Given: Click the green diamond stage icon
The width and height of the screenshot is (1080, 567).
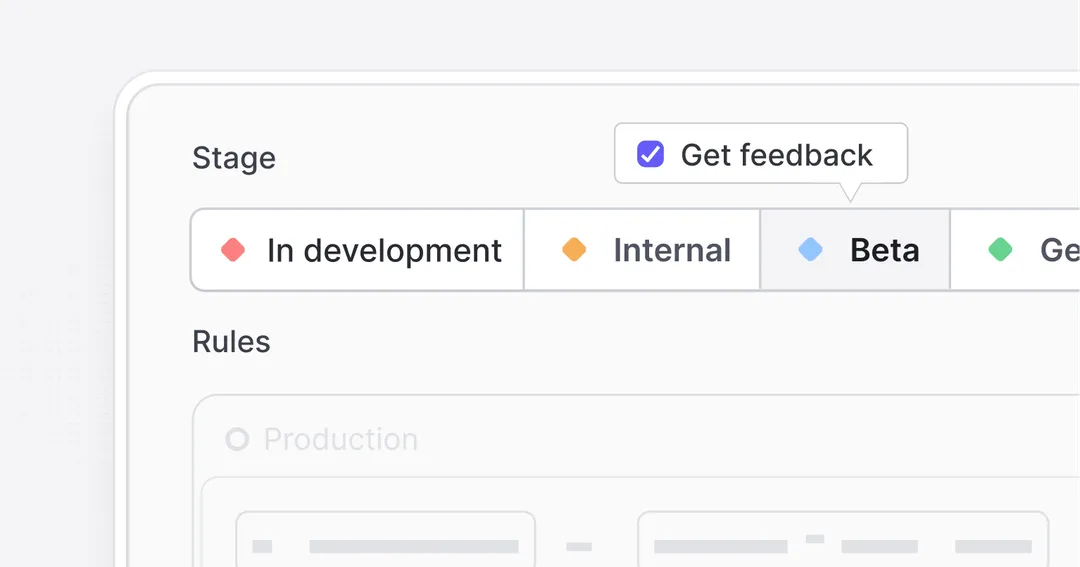Looking at the screenshot, I should 1000,249.
